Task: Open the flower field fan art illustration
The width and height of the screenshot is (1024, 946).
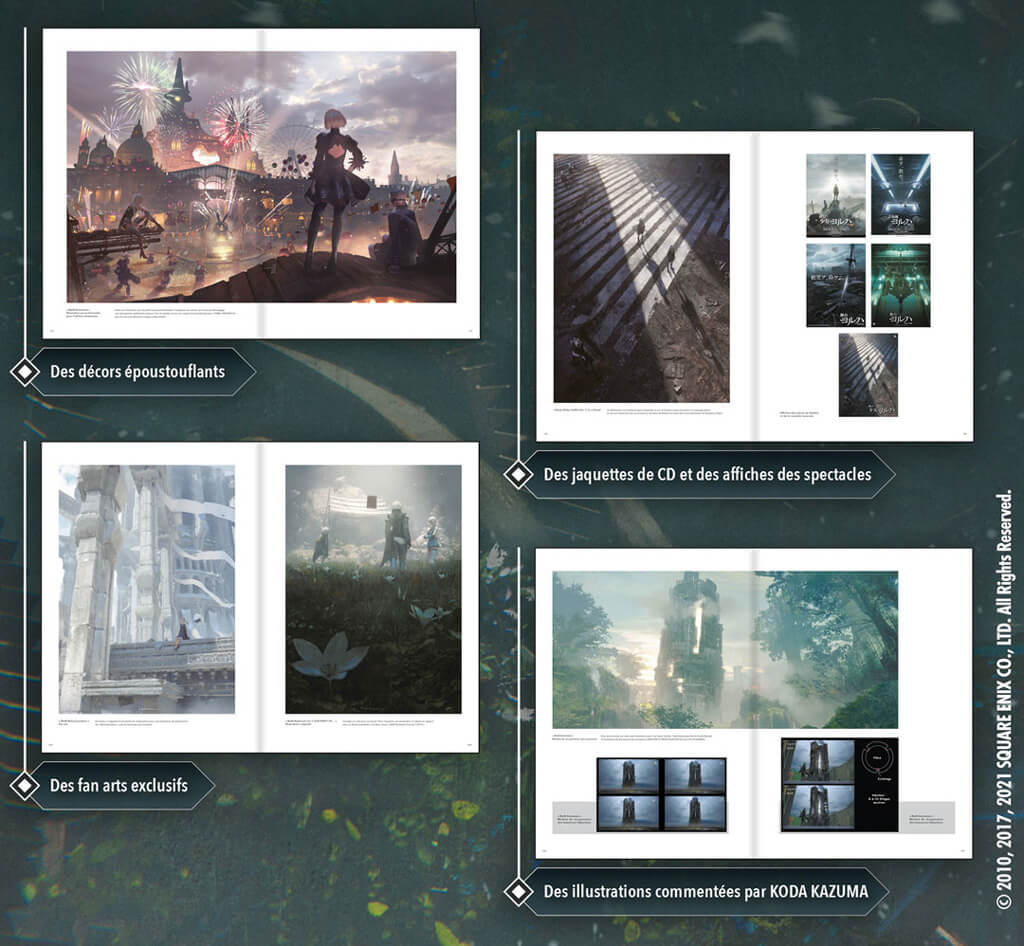Action: click(373, 589)
